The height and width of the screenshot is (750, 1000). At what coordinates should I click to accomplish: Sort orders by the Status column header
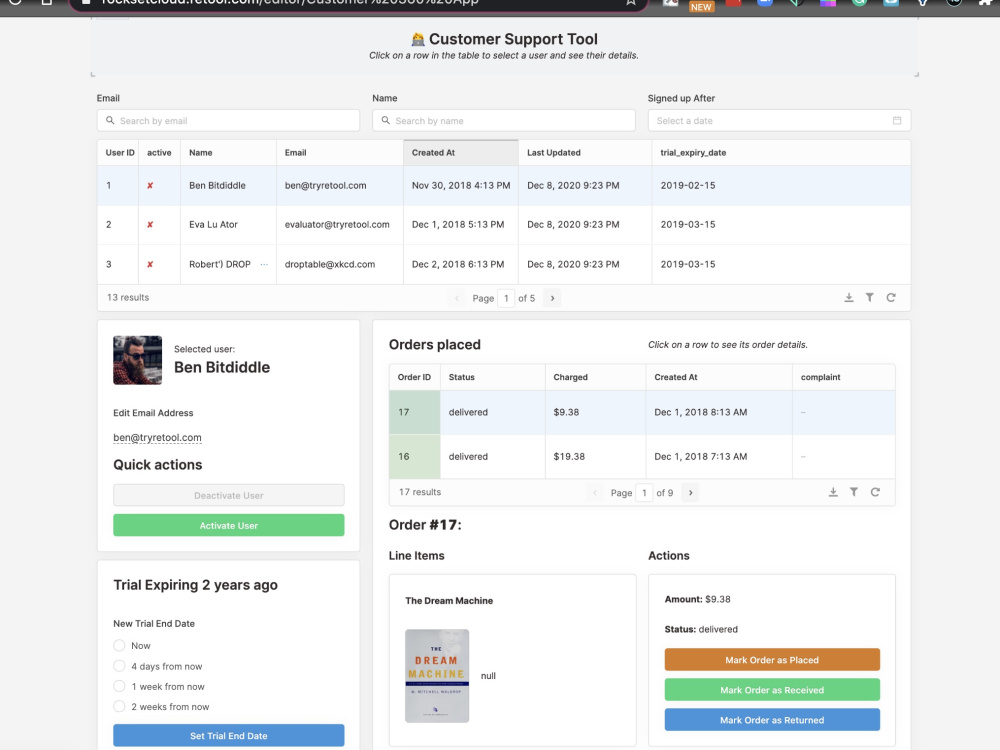(493, 378)
